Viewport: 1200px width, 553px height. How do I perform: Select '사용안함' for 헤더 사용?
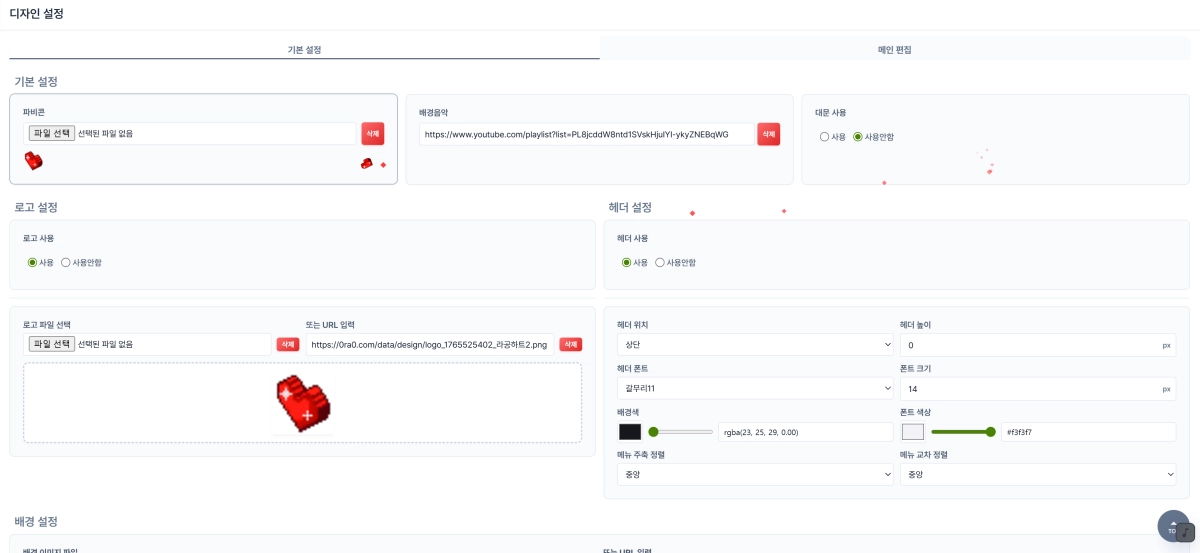(x=660, y=263)
